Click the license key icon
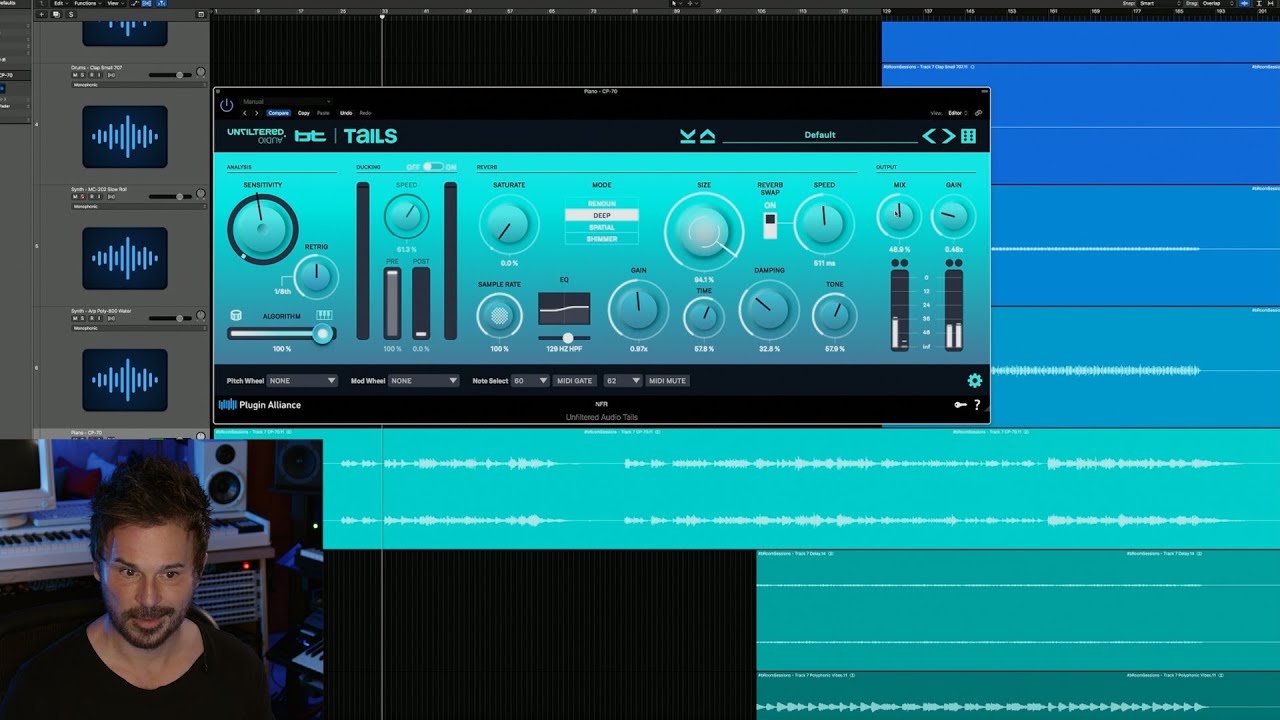The image size is (1280, 720). coord(960,405)
